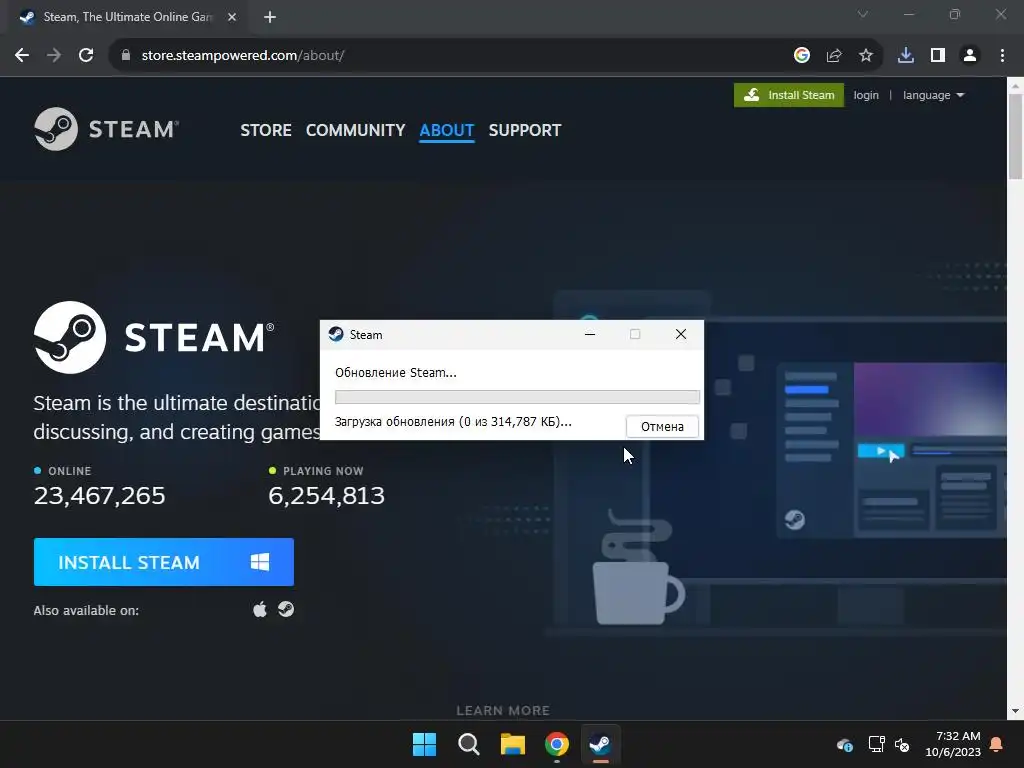This screenshot has height=768, width=1024.
Task: Click the PLAYING NOW count 6,254,813
Action: coord(327,496)
